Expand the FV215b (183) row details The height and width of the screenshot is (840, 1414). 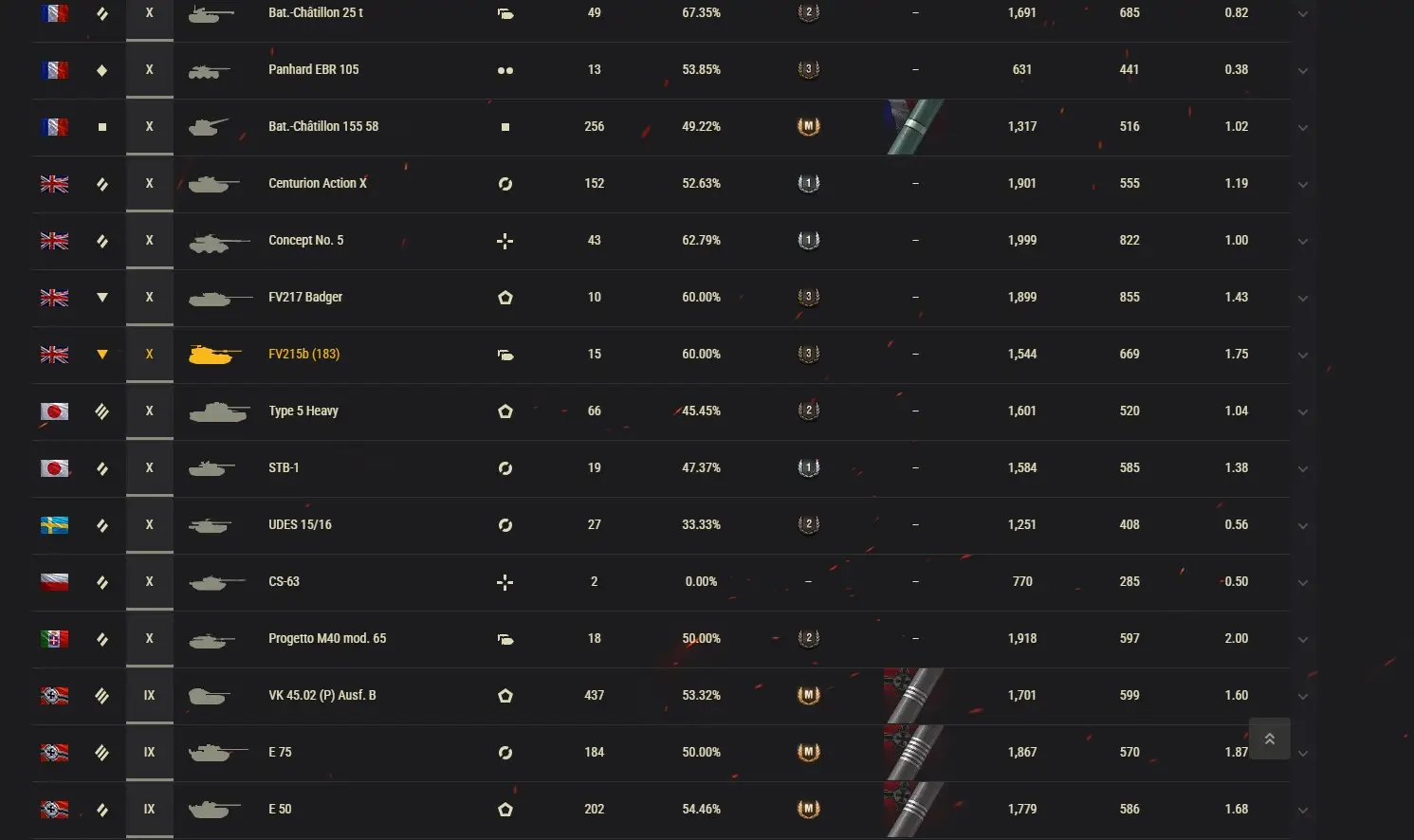[x=1303, y=356]
